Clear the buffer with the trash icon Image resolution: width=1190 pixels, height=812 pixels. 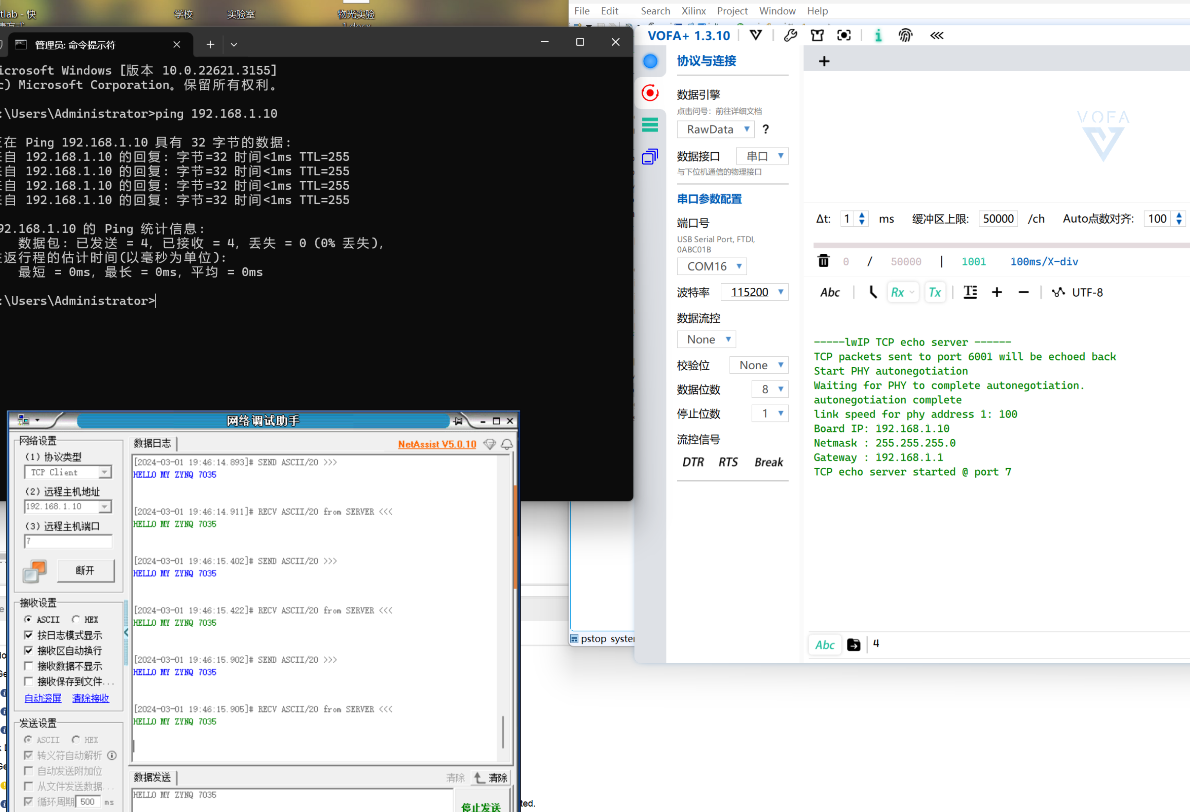823,261
